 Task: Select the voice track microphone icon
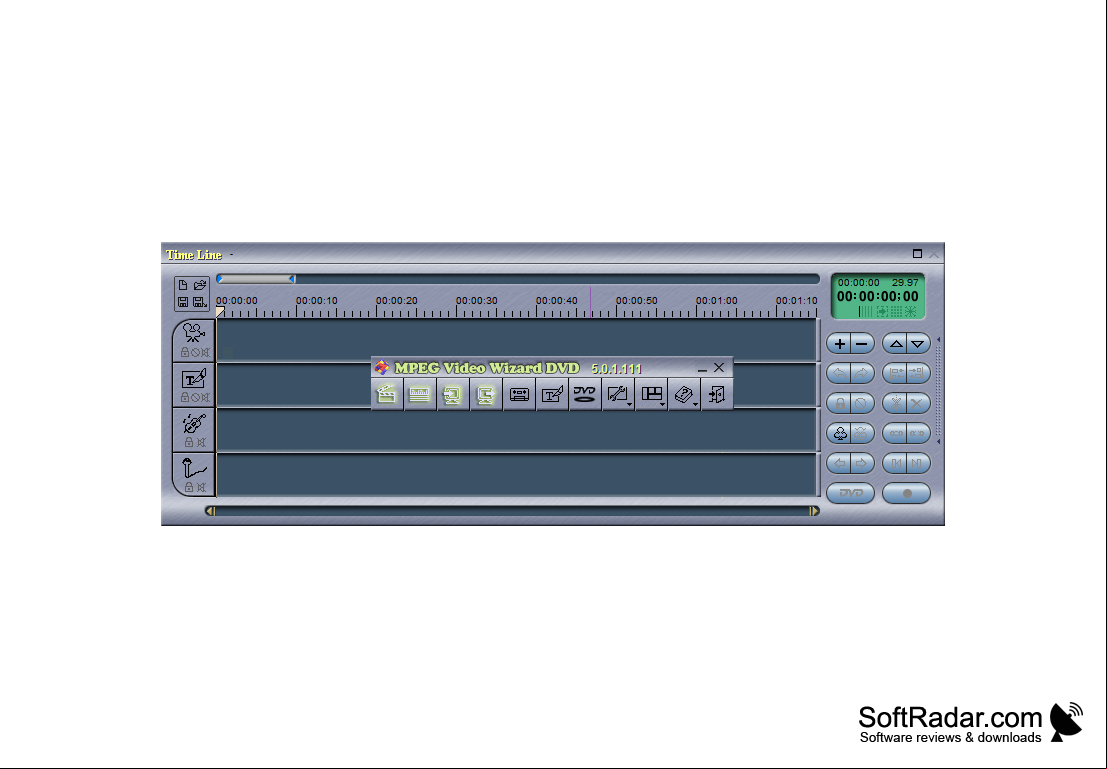click(194, 468)
